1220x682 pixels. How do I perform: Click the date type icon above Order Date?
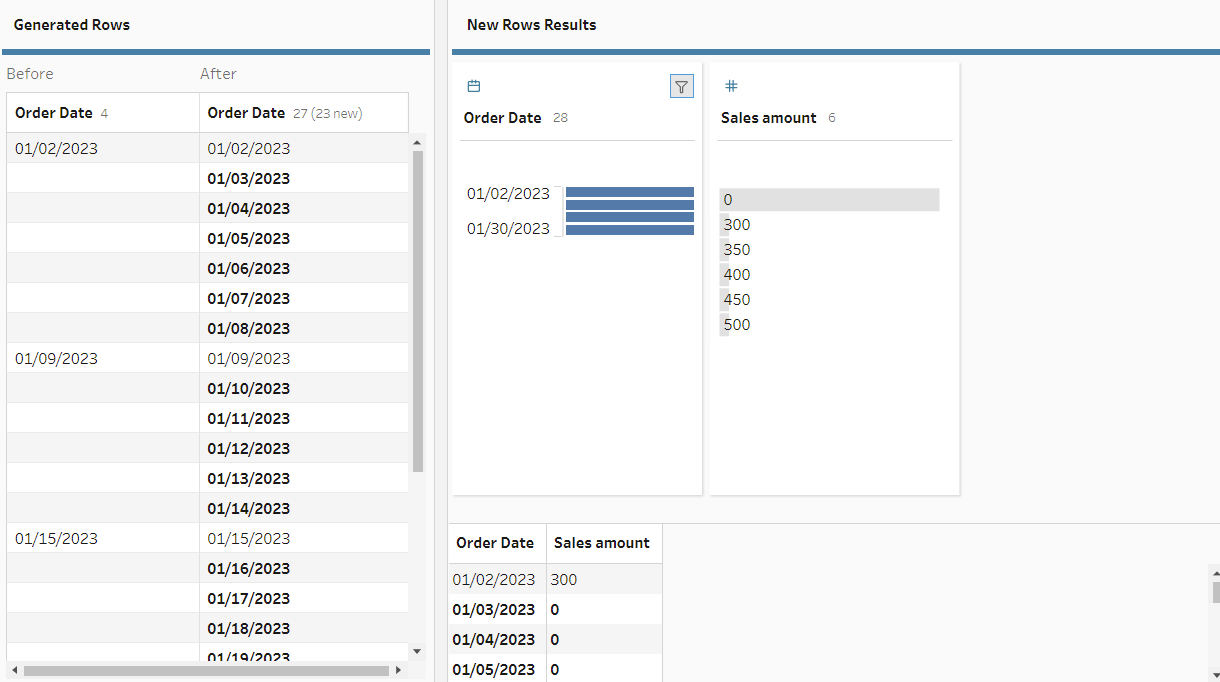click(474, 87)
